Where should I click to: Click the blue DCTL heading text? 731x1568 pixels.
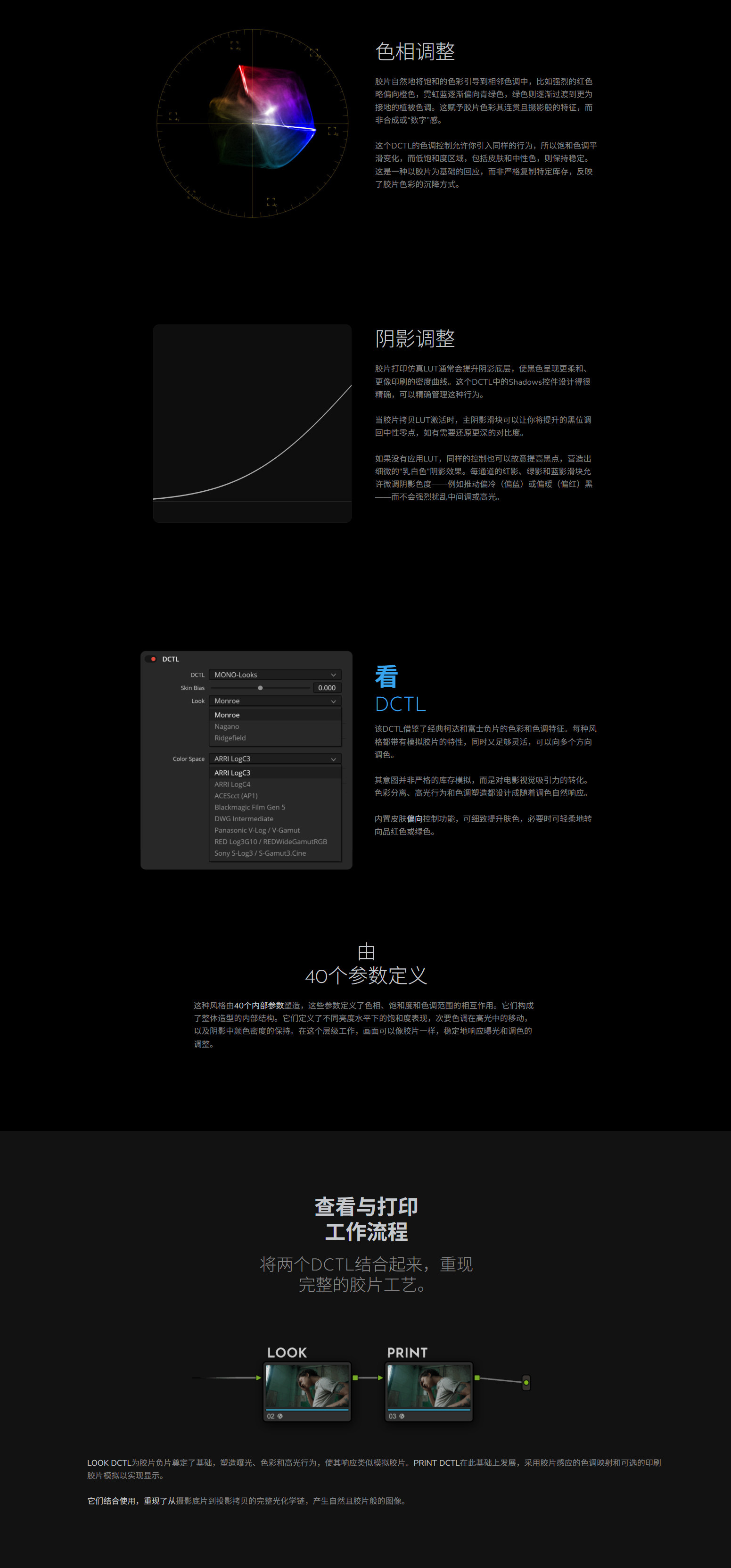click(x=401, y=704)
